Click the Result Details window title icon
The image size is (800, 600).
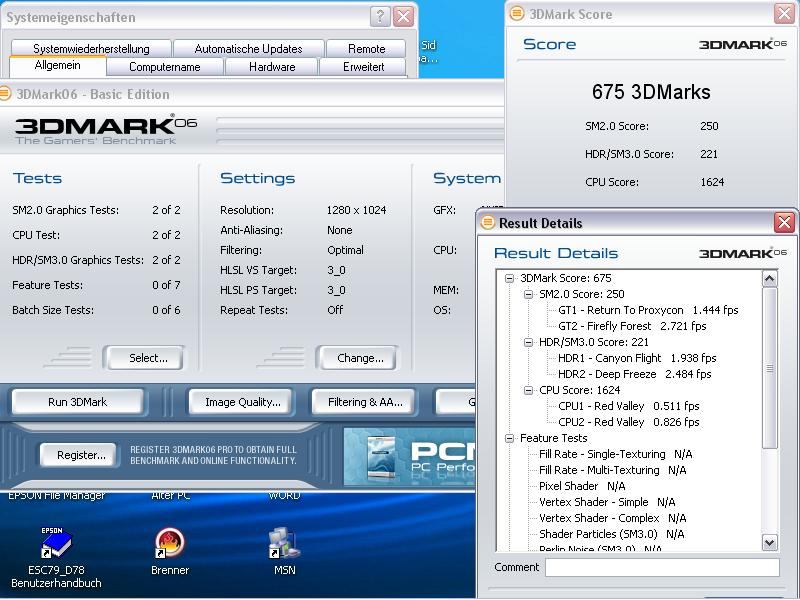(488, 223)
